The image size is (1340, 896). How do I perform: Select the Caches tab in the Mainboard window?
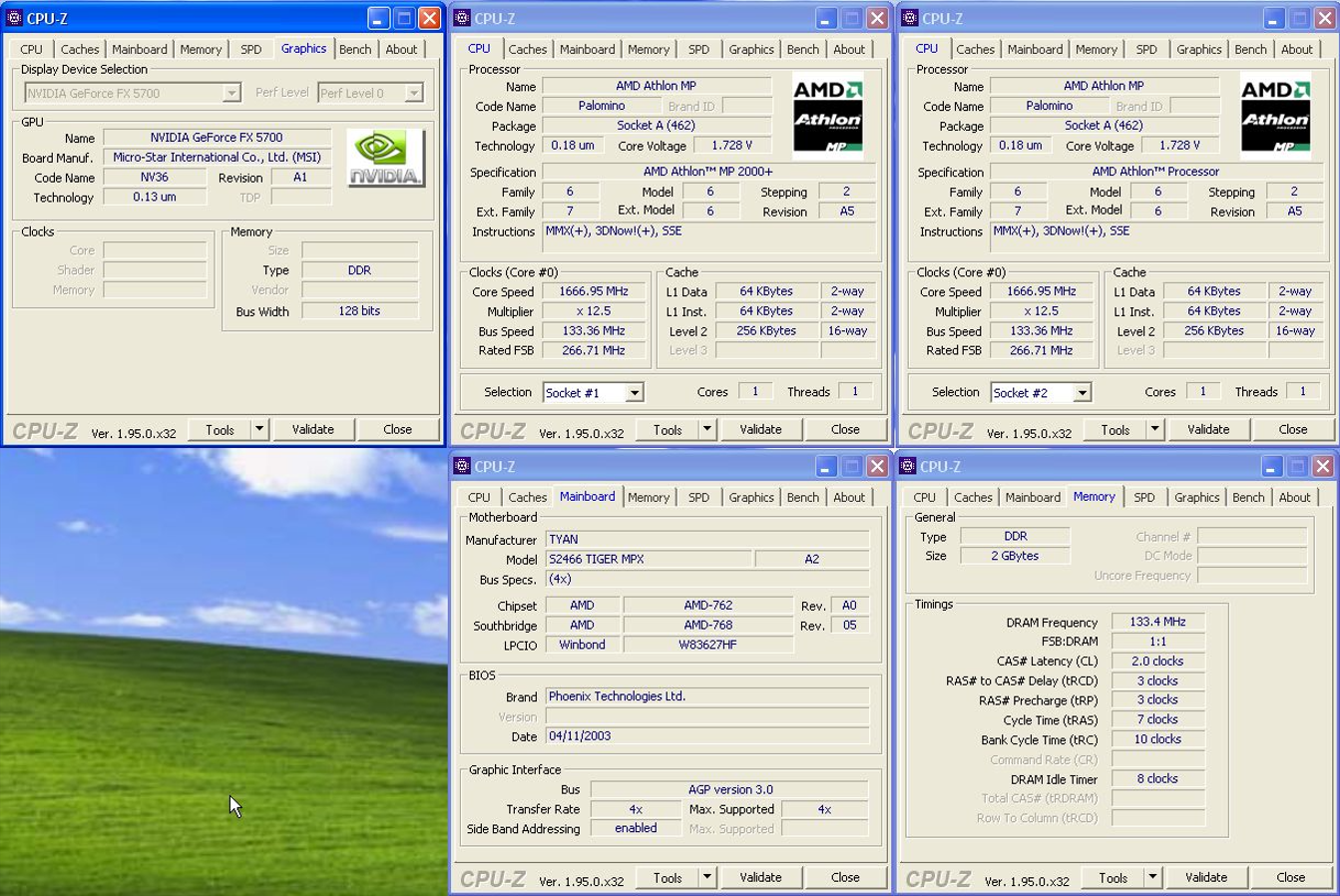[528, 497]
